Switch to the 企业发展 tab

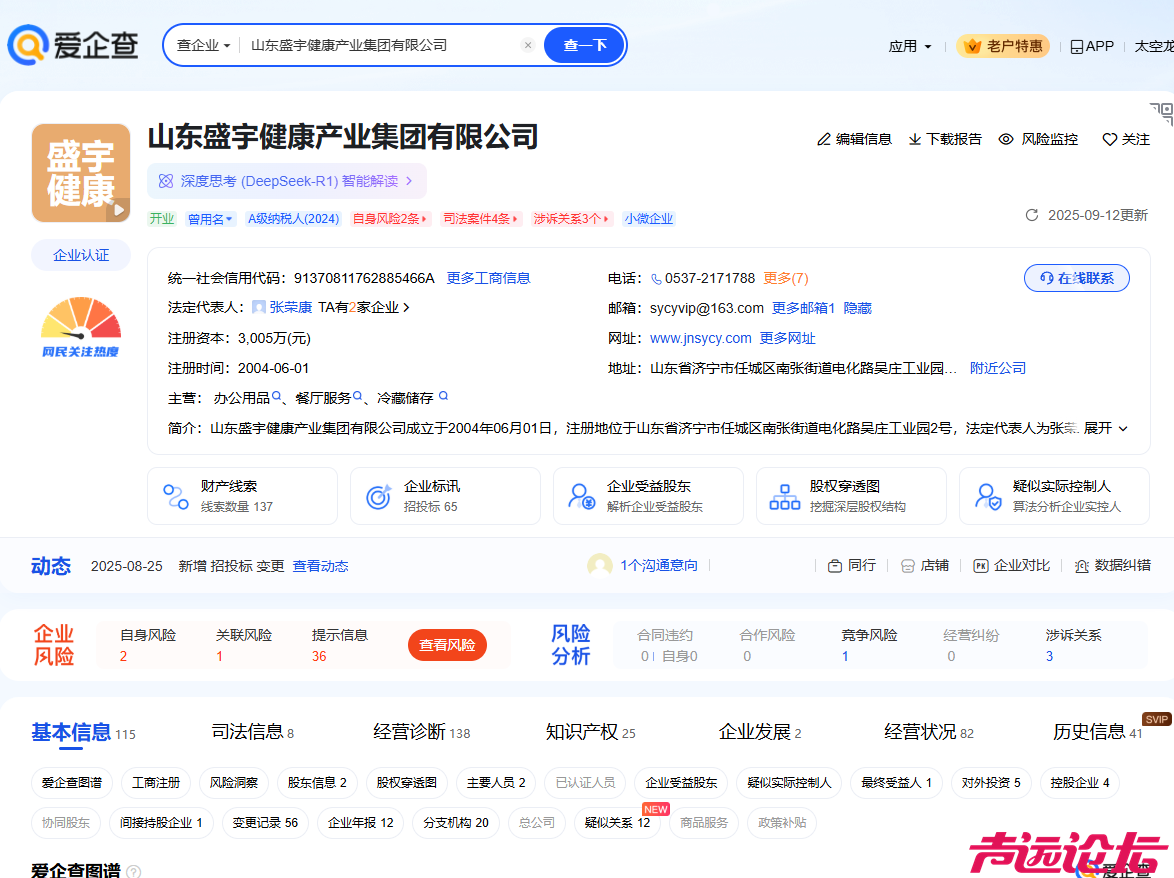pos(759,732)
